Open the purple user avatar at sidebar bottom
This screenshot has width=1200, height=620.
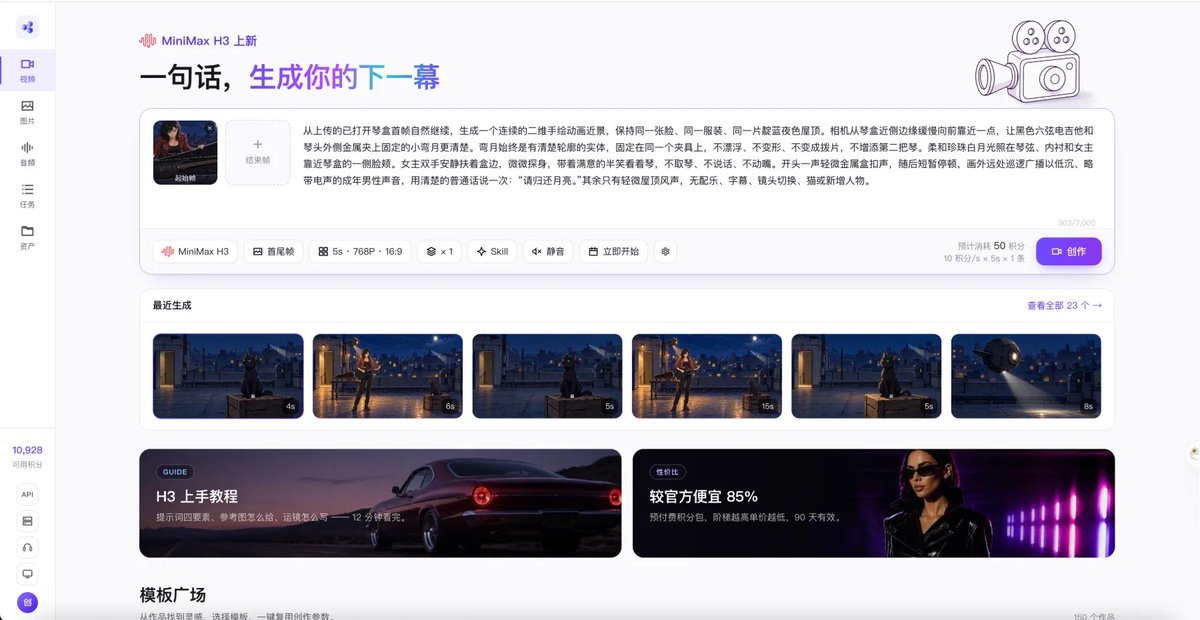click(27, 602)
